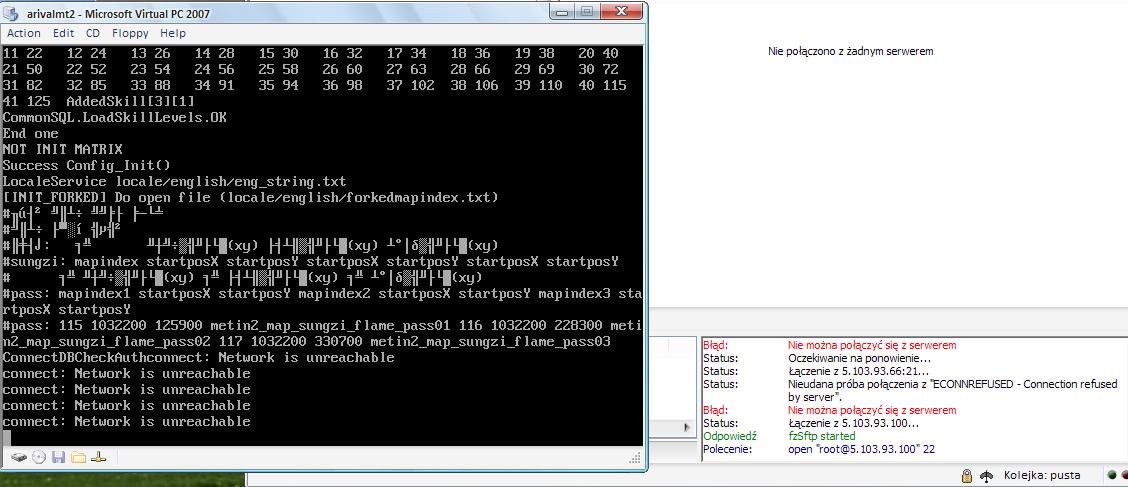Click the 'fzSftp started' log line
Viewport: 1128px width, 487px height.
[x=822, y=436]
